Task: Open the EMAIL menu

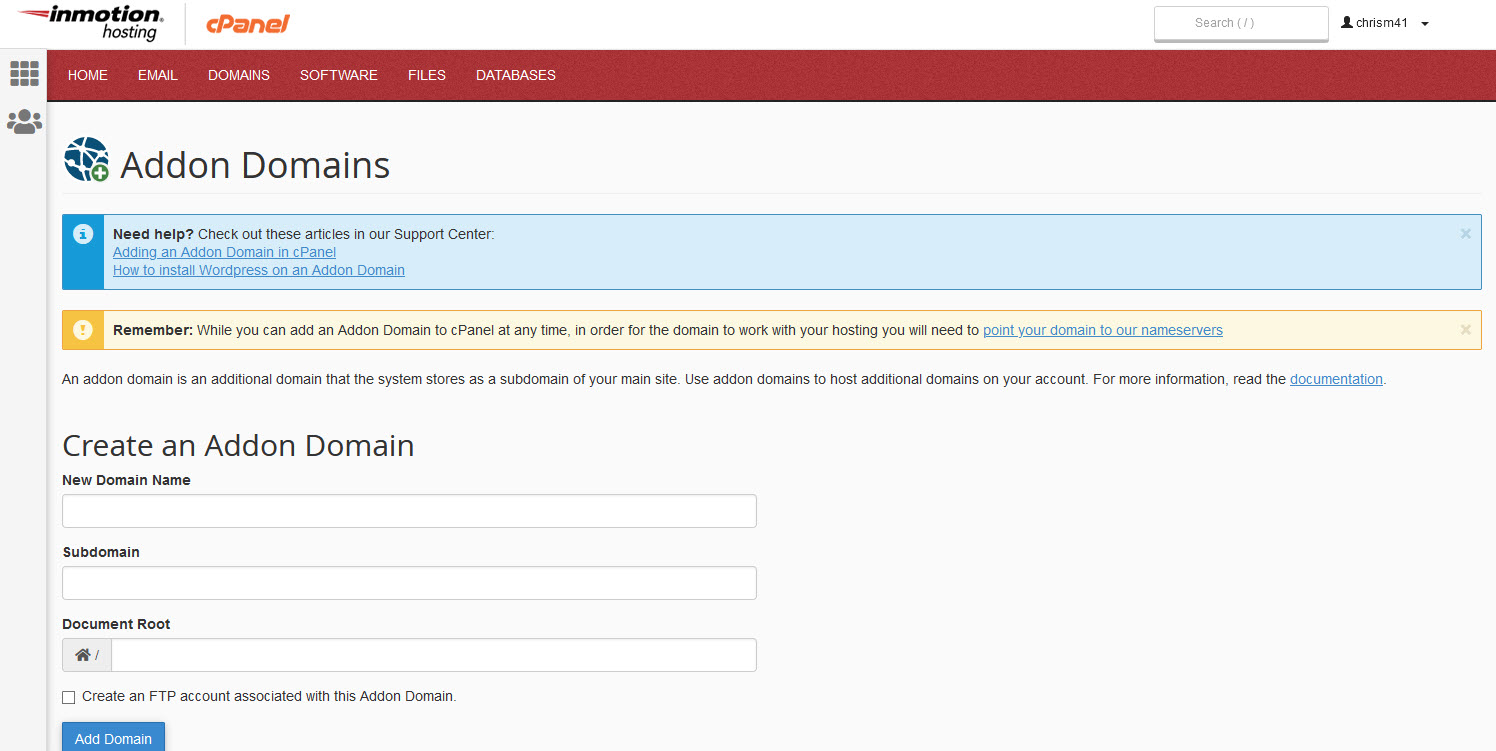Action: tap(158, 75)
